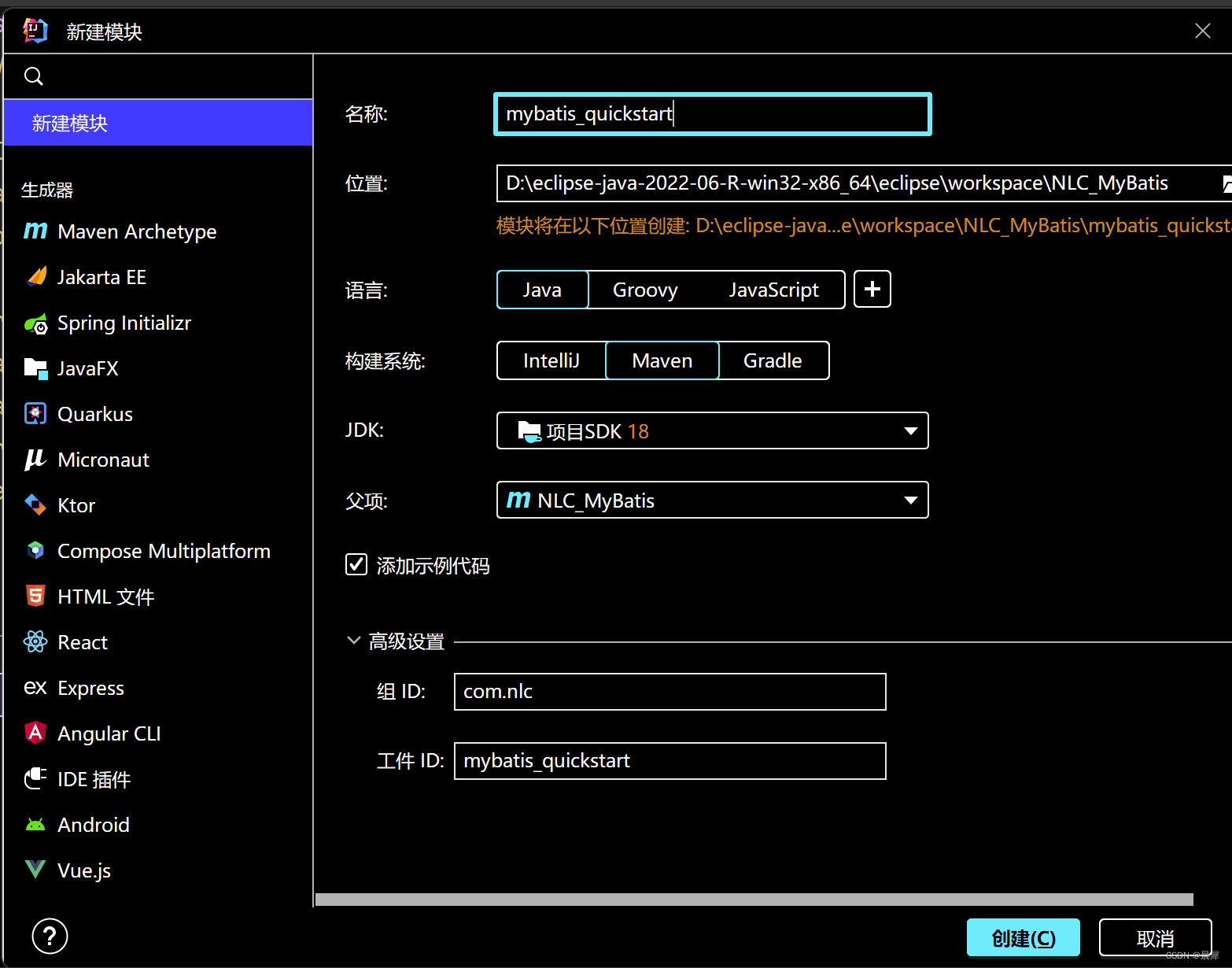
Task: Select the 新建模块 item in the sidebar
Action: point(158,123)
